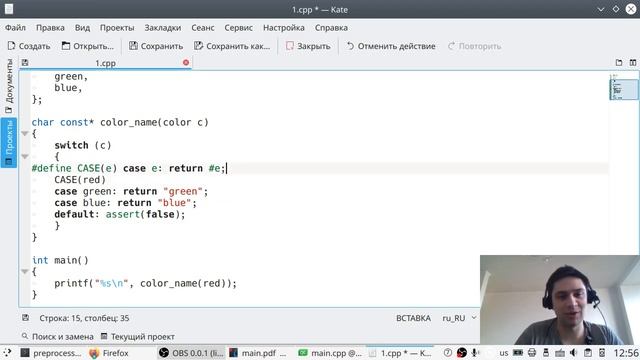Click the clipboard tray icon

[588, 352]
